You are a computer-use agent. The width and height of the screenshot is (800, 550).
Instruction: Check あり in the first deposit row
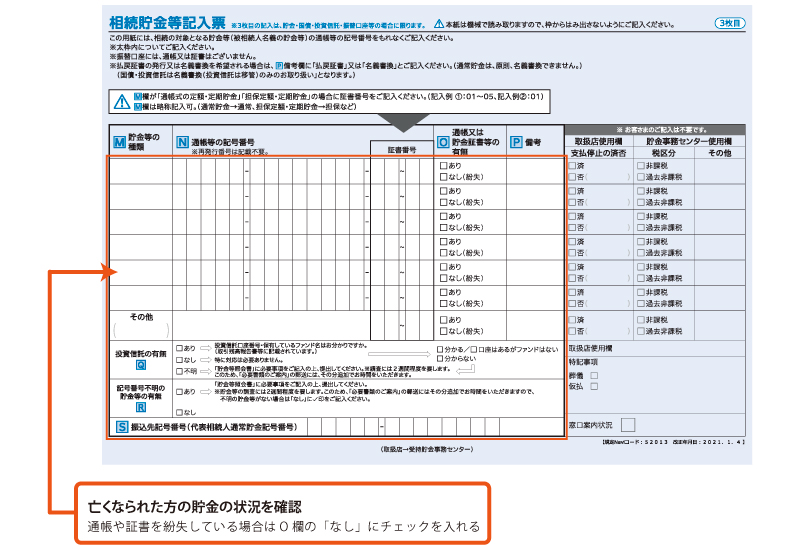[x=443, y=166]
